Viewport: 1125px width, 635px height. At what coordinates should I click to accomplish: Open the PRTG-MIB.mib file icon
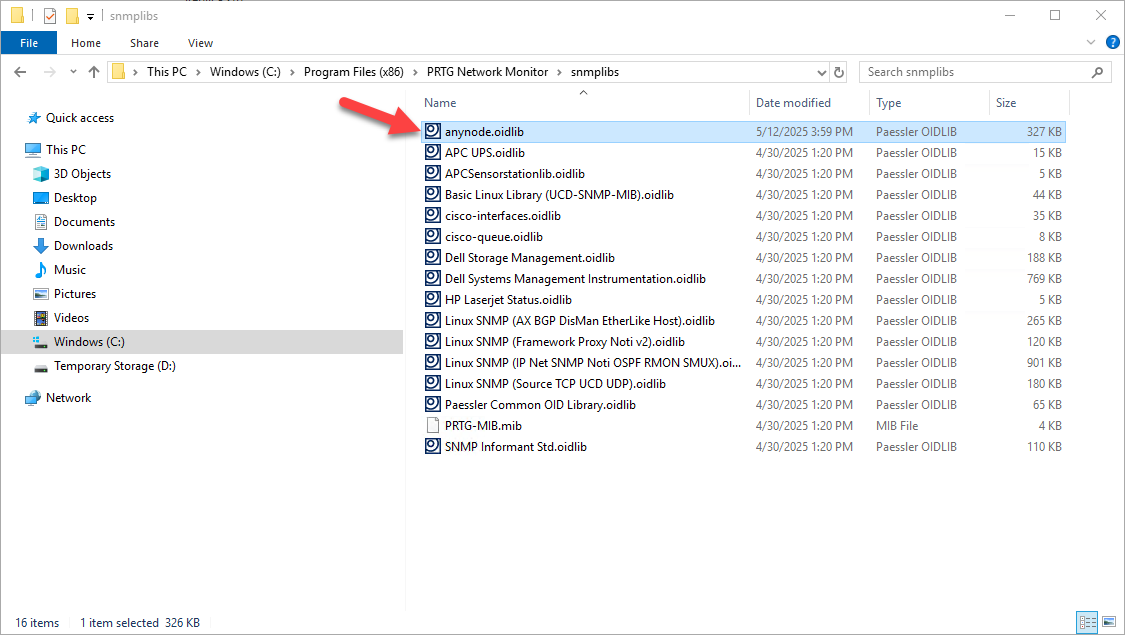432,425
